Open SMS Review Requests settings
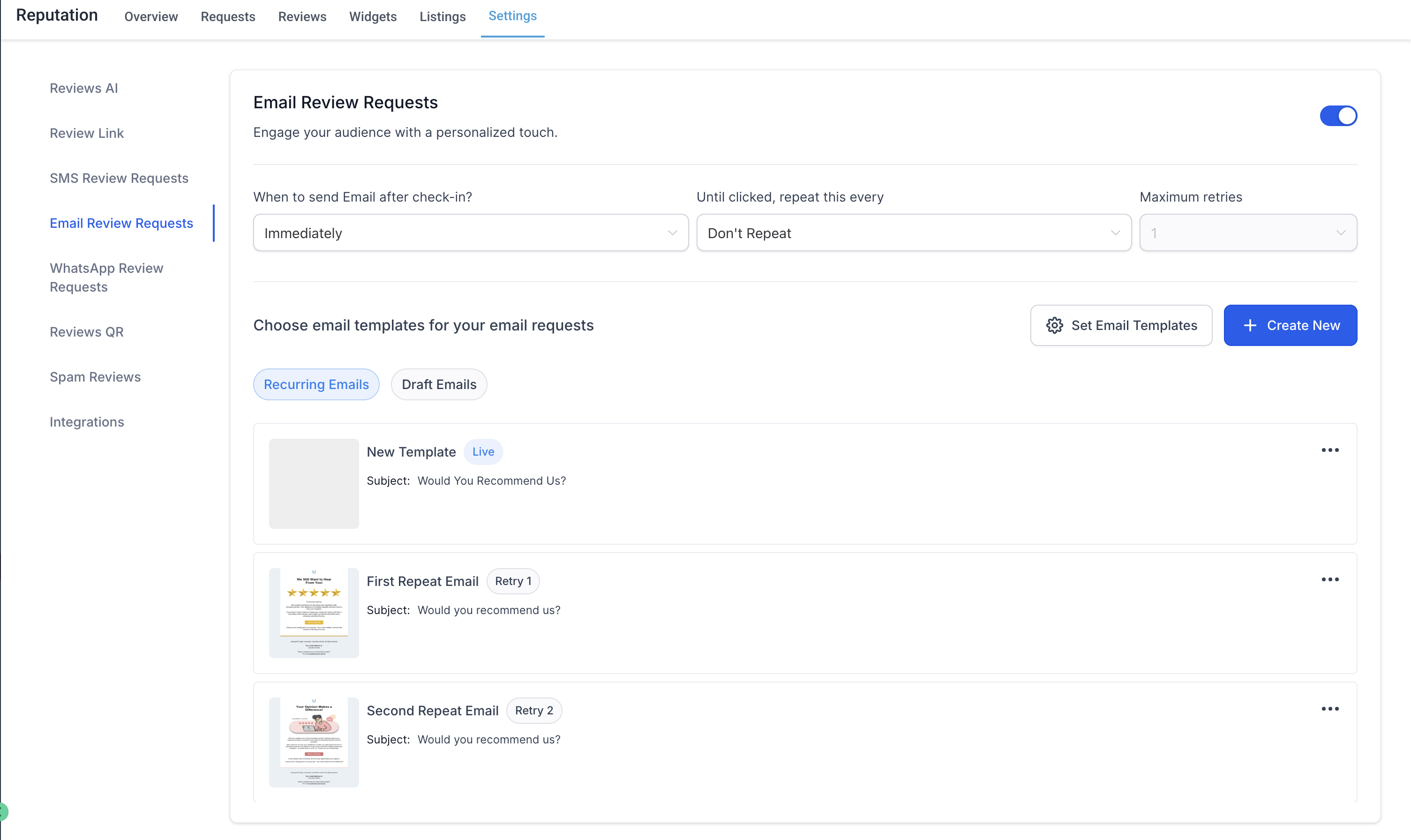 click(x=119, y=178)
